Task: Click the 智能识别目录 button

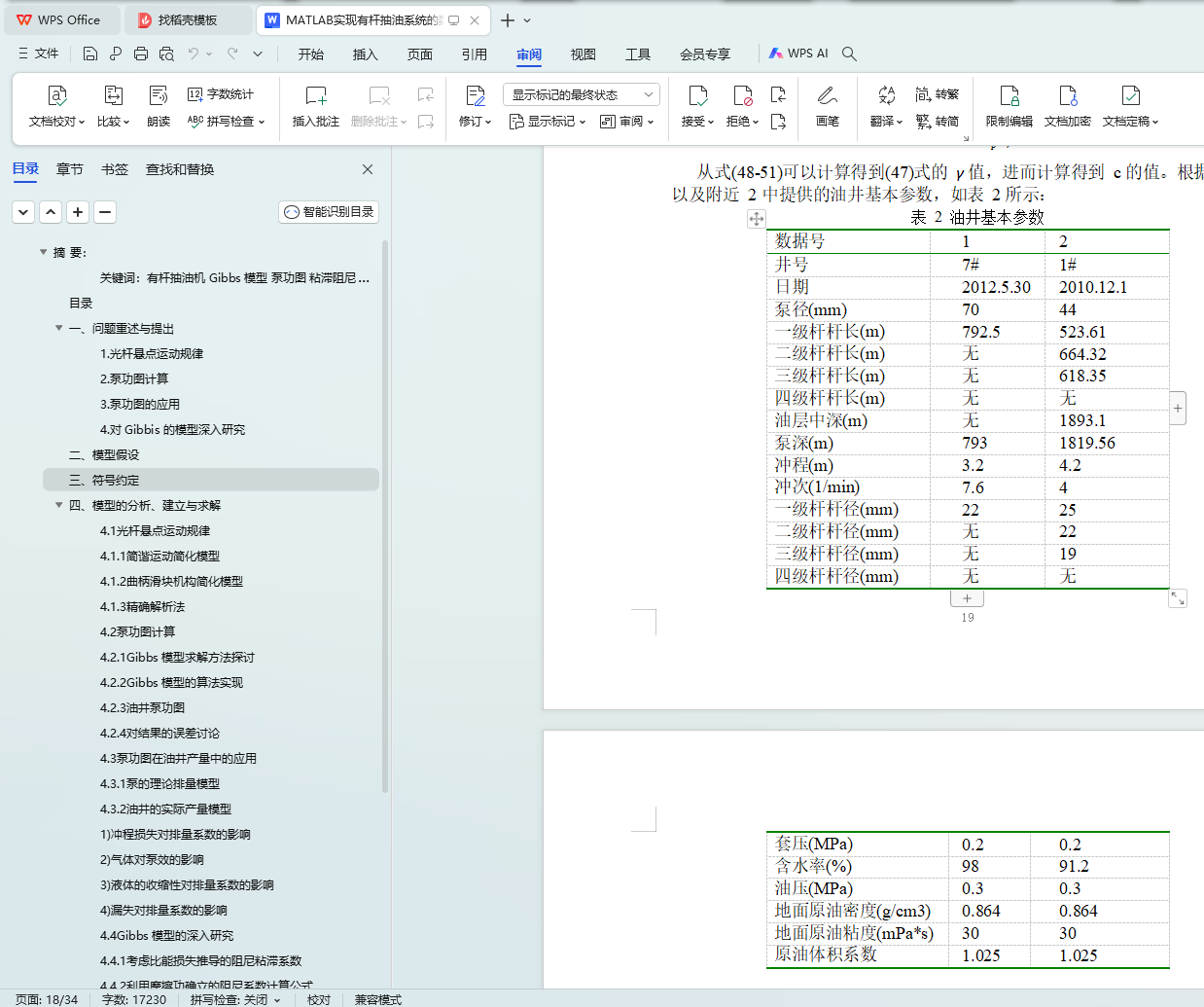Action: [329, 211]
